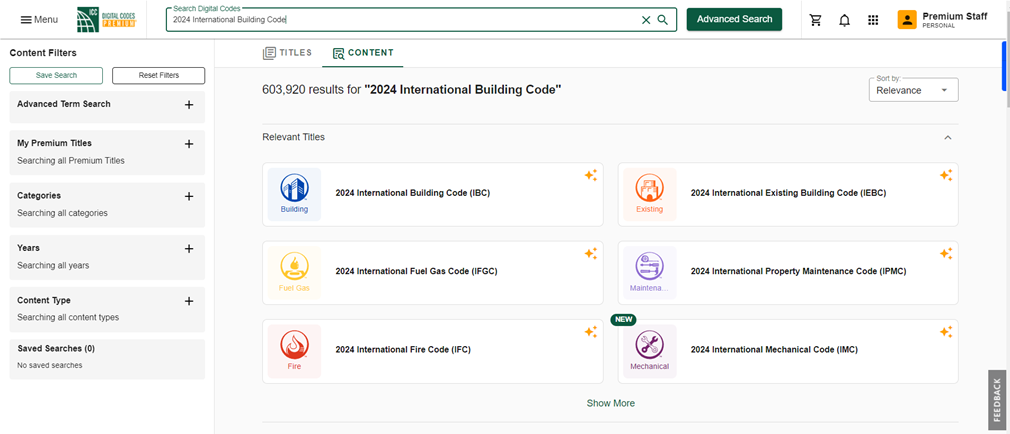Click the Saved Searches (0) heading
Screen dimensions: 1010x434
coord(56,348)
